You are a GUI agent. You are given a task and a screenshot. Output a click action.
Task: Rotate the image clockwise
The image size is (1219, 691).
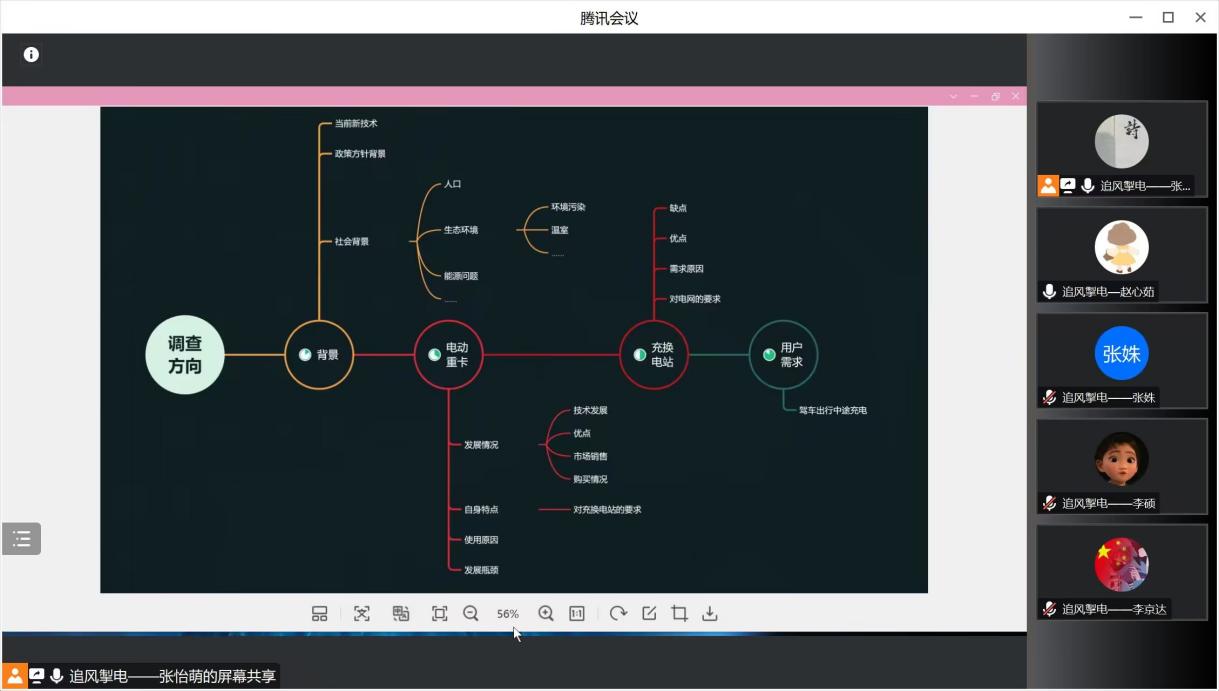618,614
